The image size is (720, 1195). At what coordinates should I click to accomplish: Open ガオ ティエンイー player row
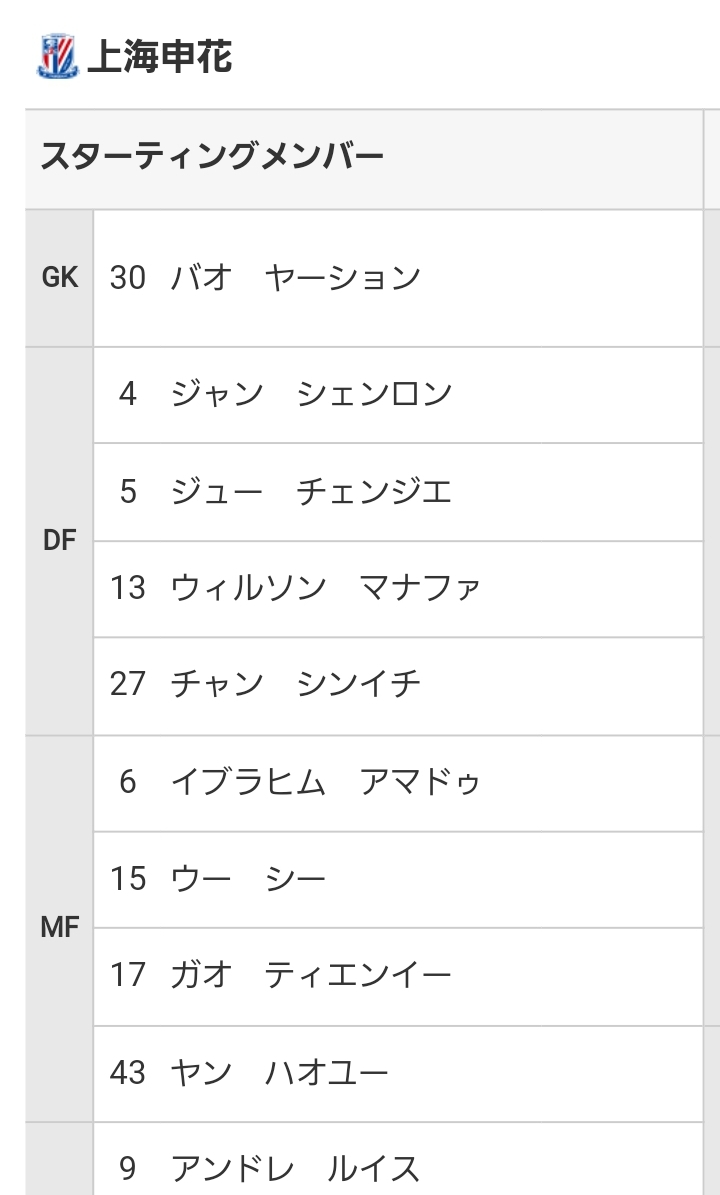click(311, 975)
